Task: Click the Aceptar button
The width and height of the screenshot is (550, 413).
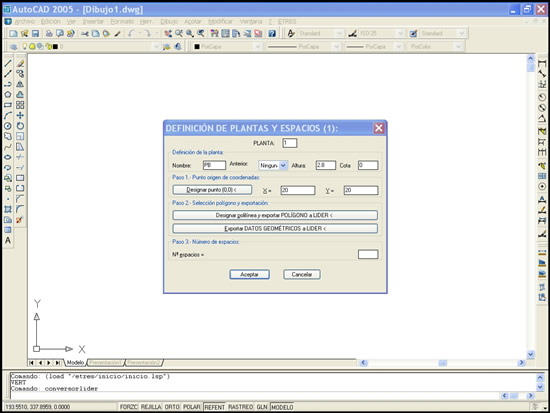Action: coord(249,274)
